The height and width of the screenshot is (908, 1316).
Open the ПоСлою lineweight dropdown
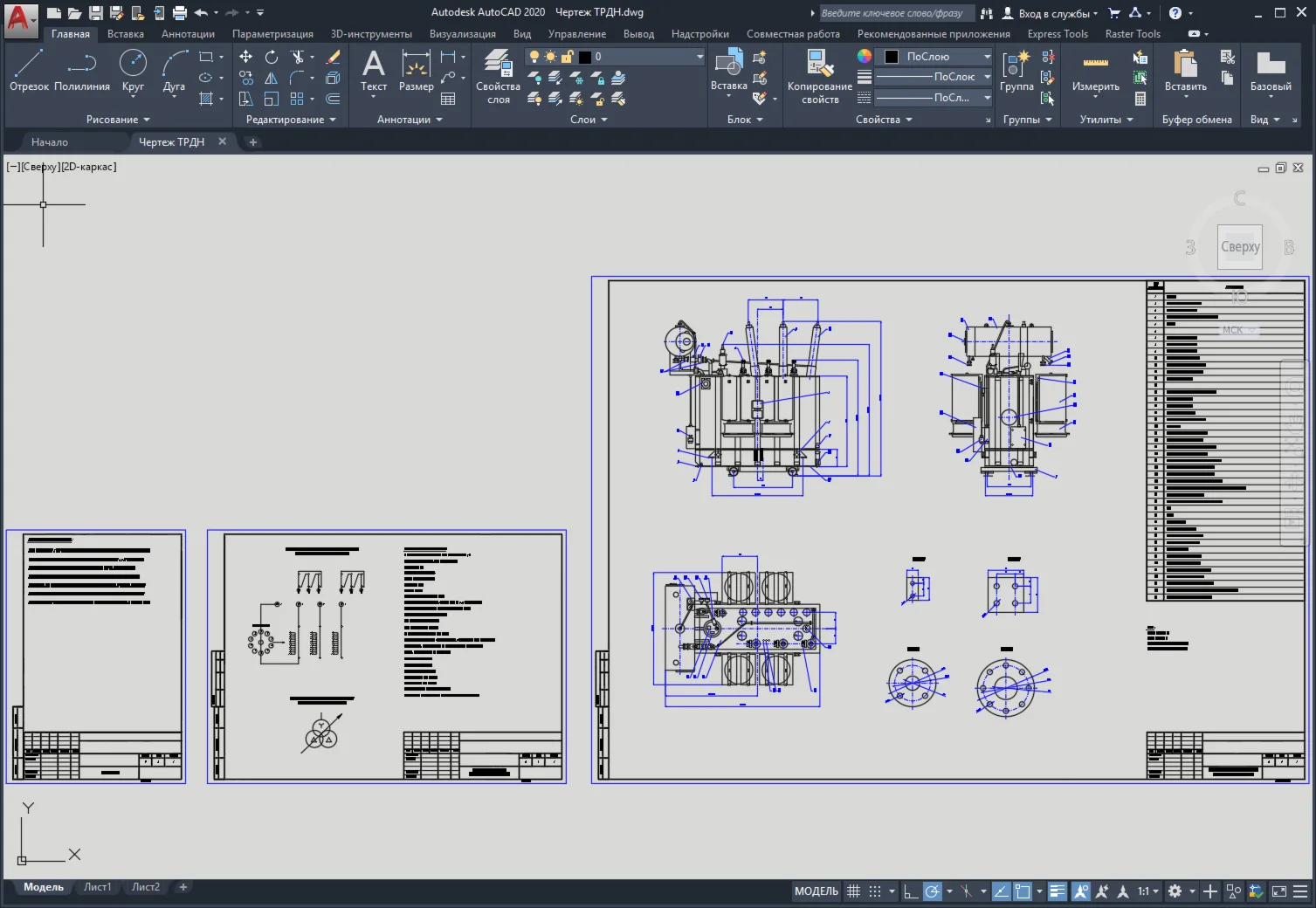[933, 77]
